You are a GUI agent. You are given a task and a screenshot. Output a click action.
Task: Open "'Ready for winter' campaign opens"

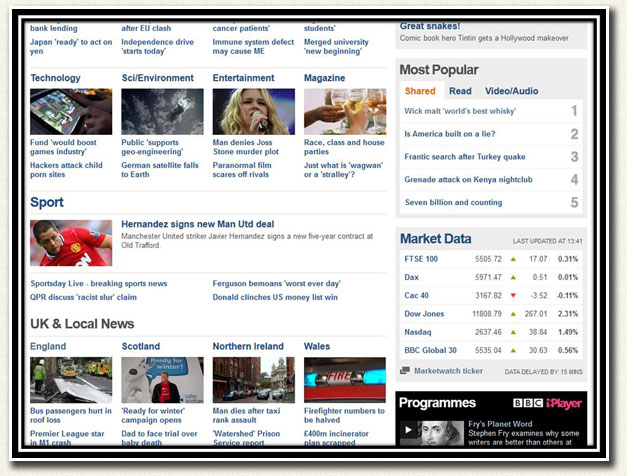pos(153,416)
